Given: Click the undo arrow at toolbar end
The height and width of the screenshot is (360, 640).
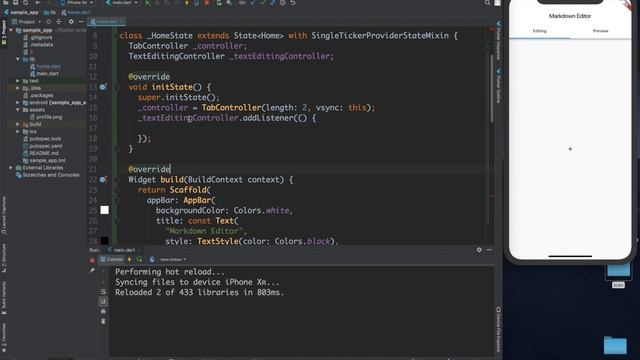Looking at the screenshot, I should [293, 3].
